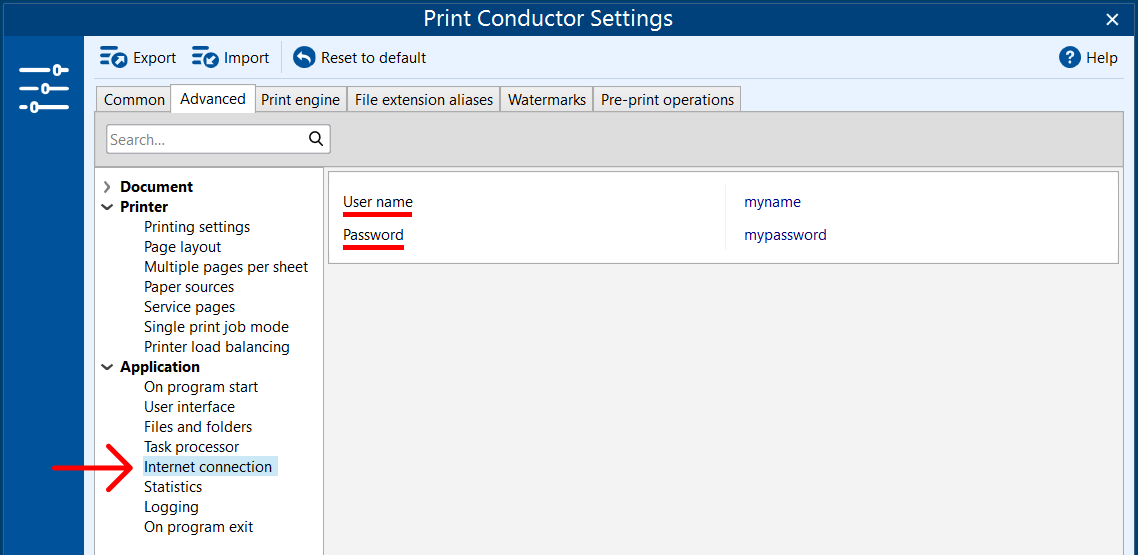Click the User name label
The image size is (1138, 555).
[x=377, y=202]
